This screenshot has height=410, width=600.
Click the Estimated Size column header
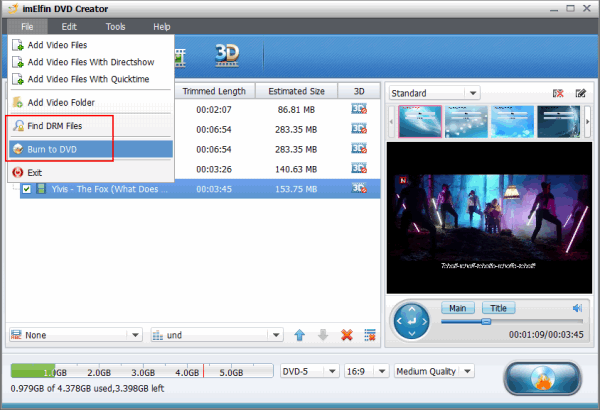click(297, 91)
